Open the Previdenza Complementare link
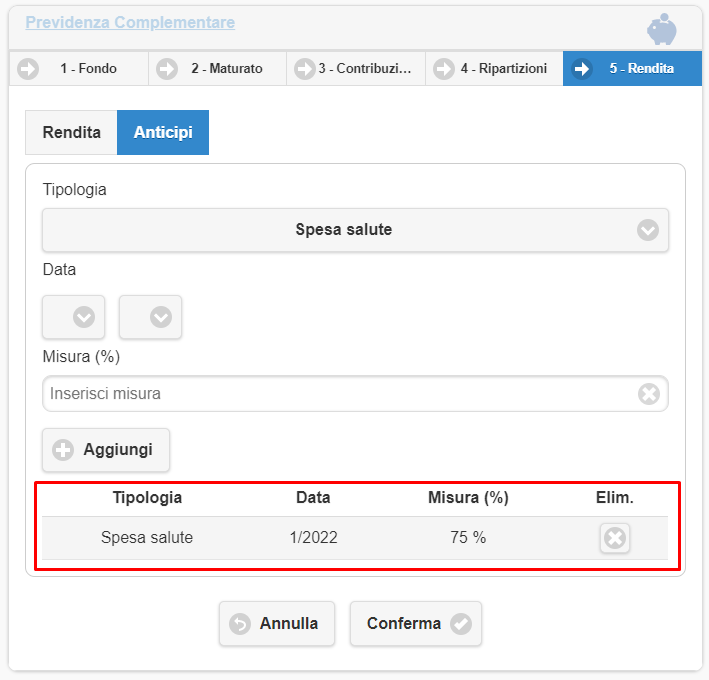 (130, 22)
